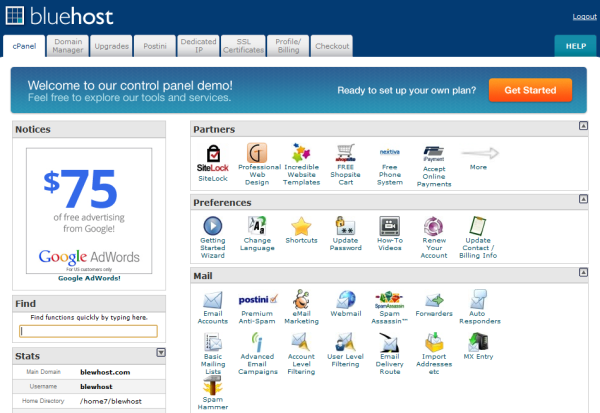Open Email Accounts
The width and height of the screenshot is (600, 413).
(x=213, y=307)
